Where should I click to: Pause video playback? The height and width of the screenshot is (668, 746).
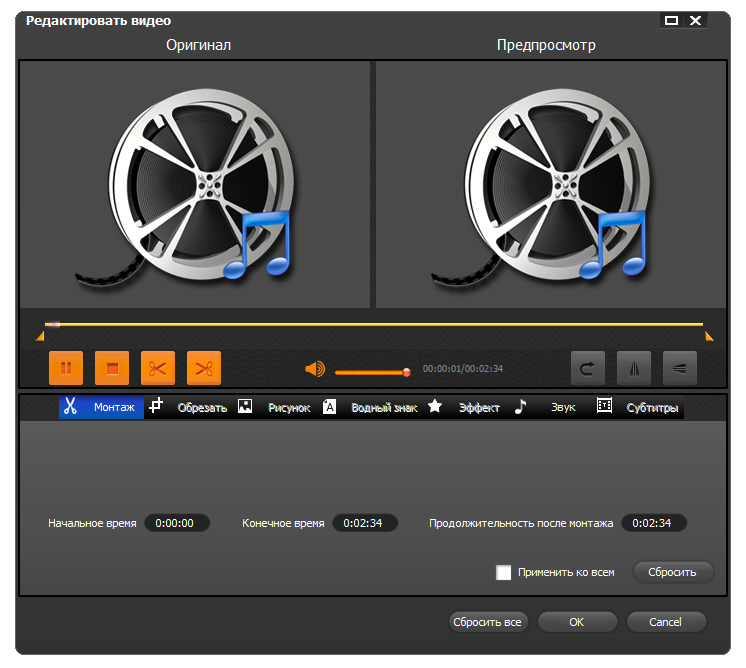(x=66, y=368)
